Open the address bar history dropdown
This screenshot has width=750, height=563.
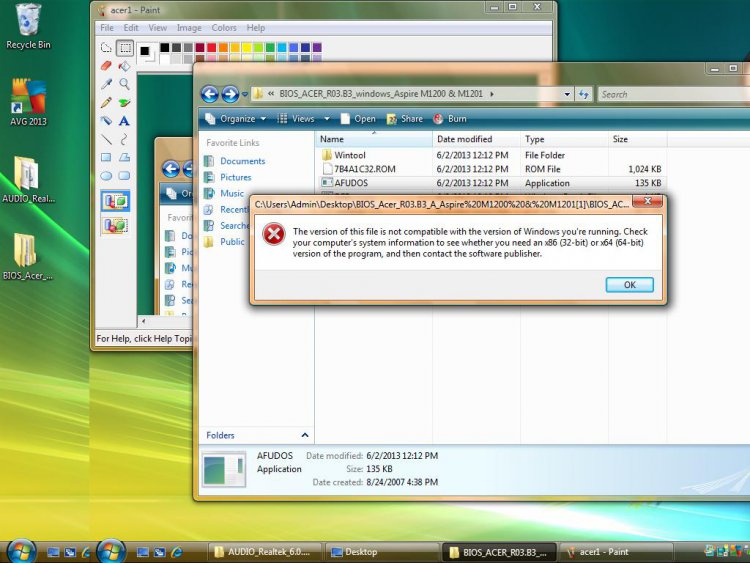[x=567, y=94]
